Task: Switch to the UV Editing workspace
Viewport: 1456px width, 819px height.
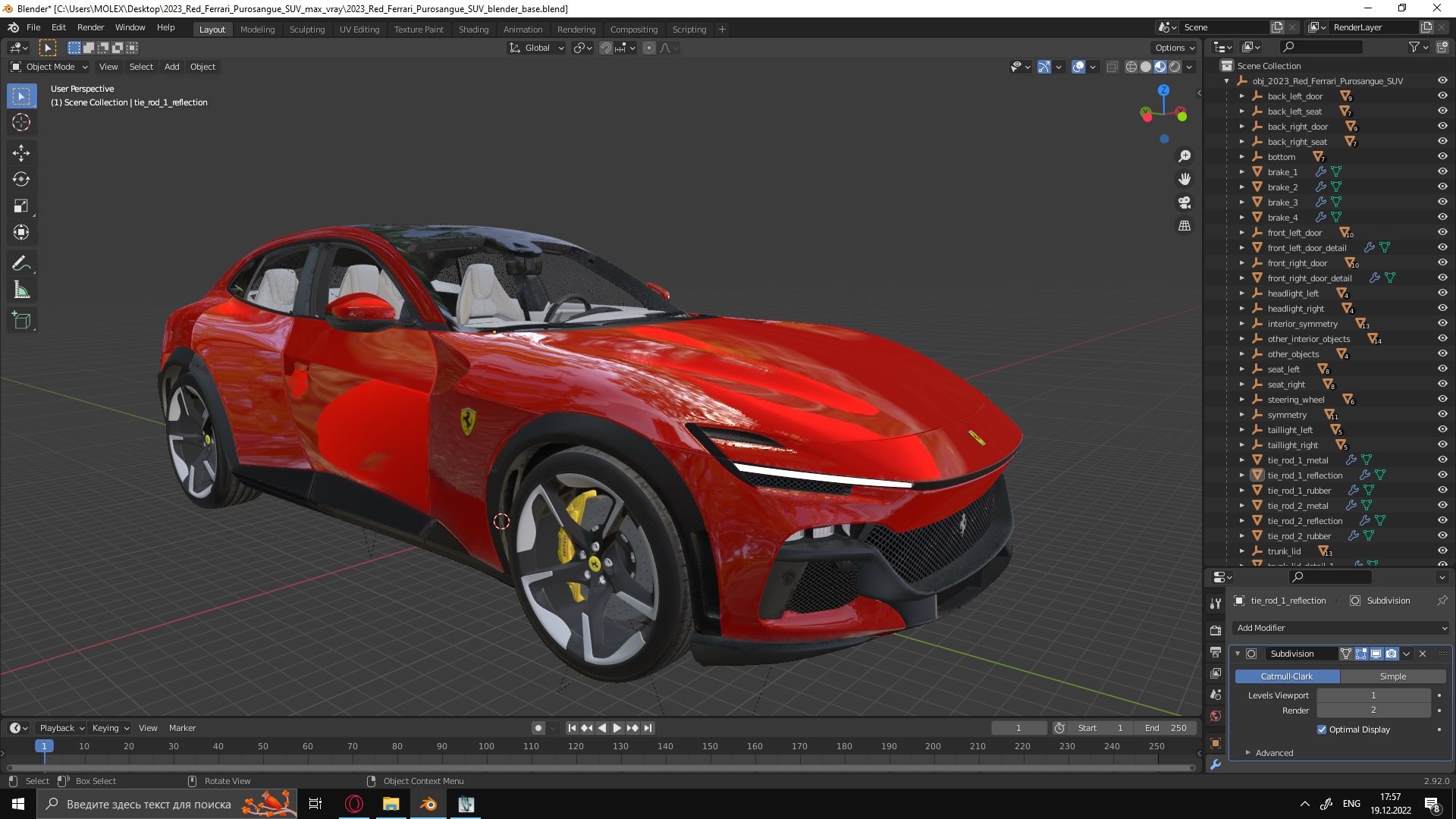Action: click(x=359, y=30)
